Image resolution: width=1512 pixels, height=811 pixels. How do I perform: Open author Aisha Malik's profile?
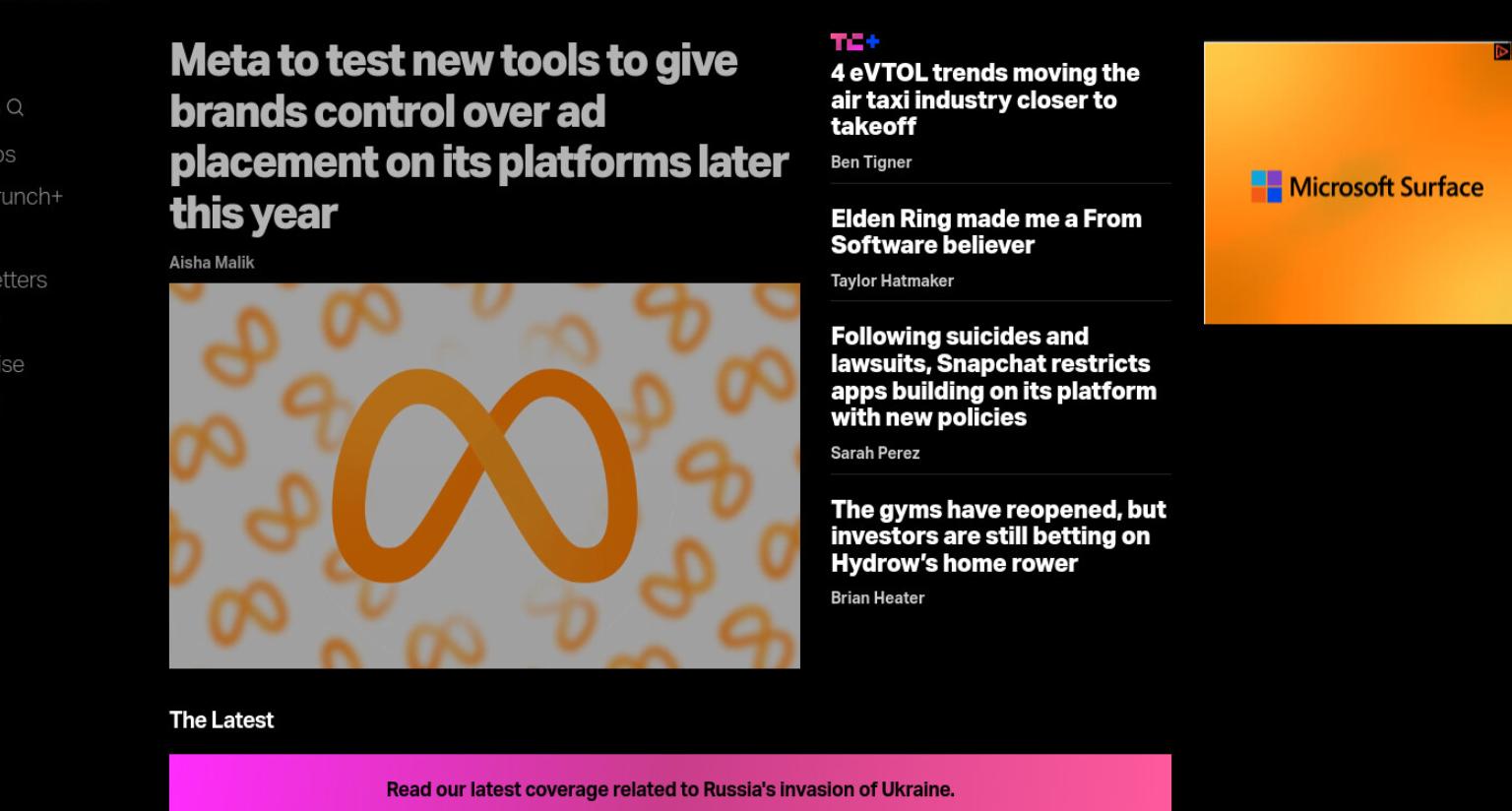(212, 263)
